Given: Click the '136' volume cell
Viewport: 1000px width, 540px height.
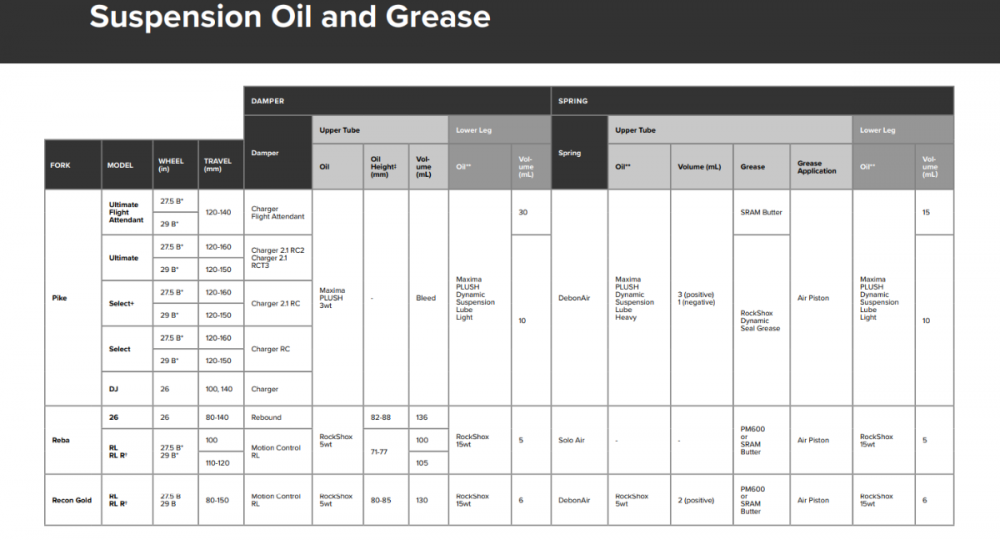Looking at the screenshot, I should coord(428,418).
